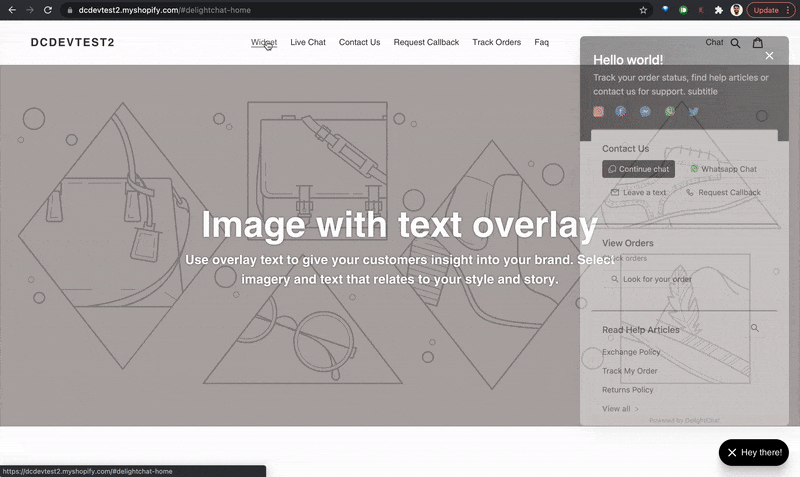
Task: Open the Request Callback nav link
Action: (426, 42)
